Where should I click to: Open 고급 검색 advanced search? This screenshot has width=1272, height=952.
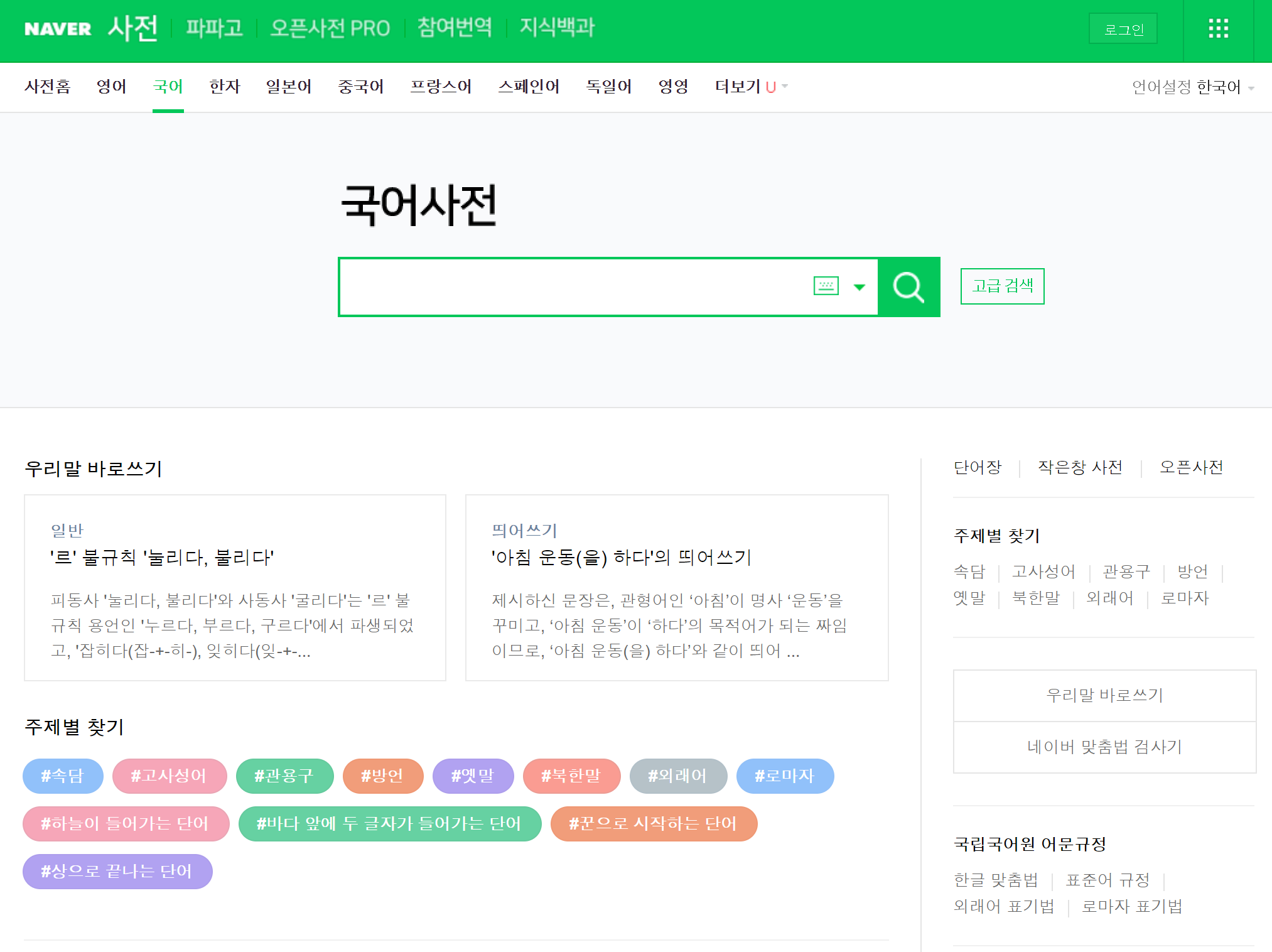[x=1002, y=286]
